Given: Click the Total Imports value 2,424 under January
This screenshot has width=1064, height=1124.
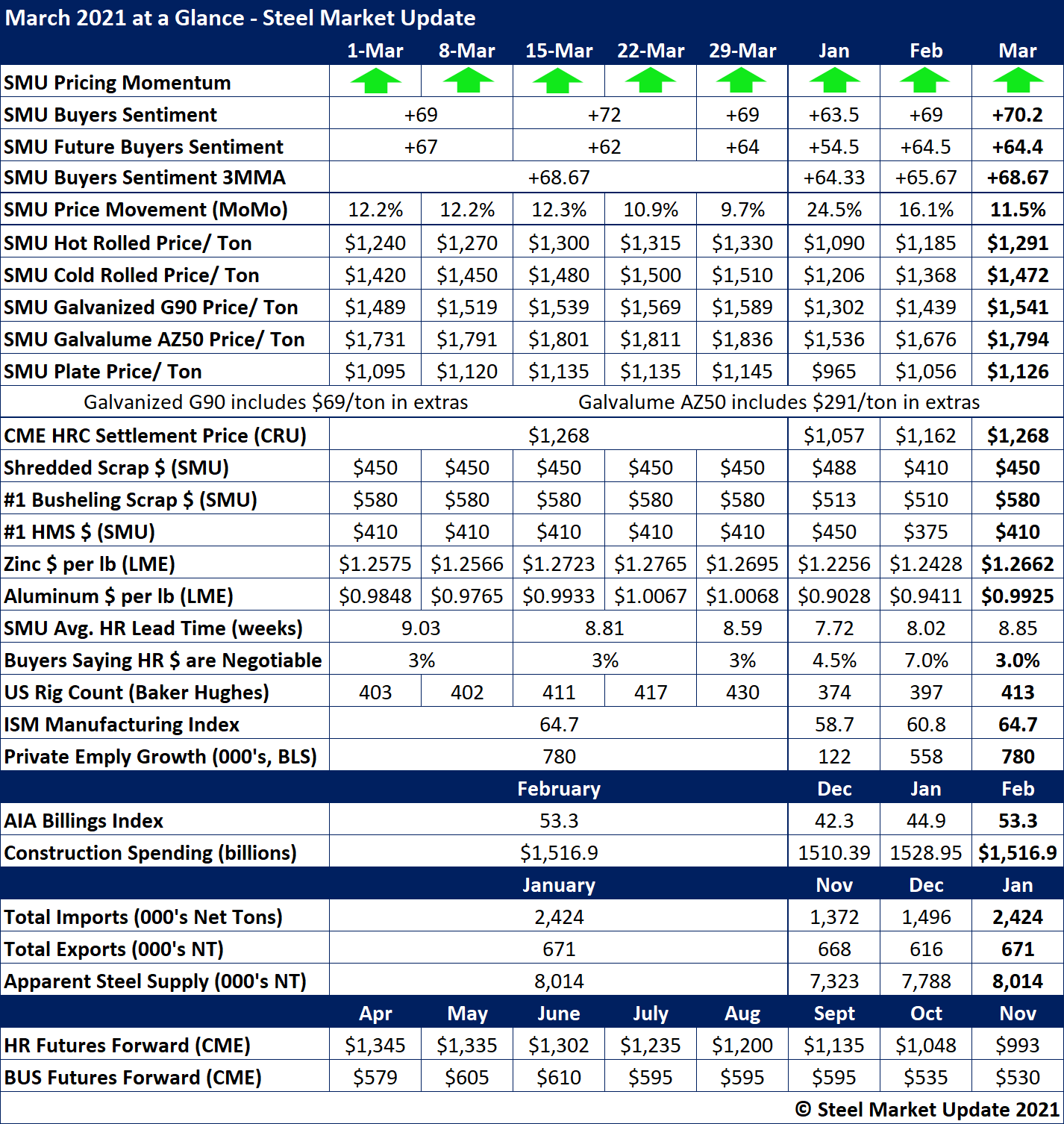Looking at the screenshot, I should coord(559,917).
